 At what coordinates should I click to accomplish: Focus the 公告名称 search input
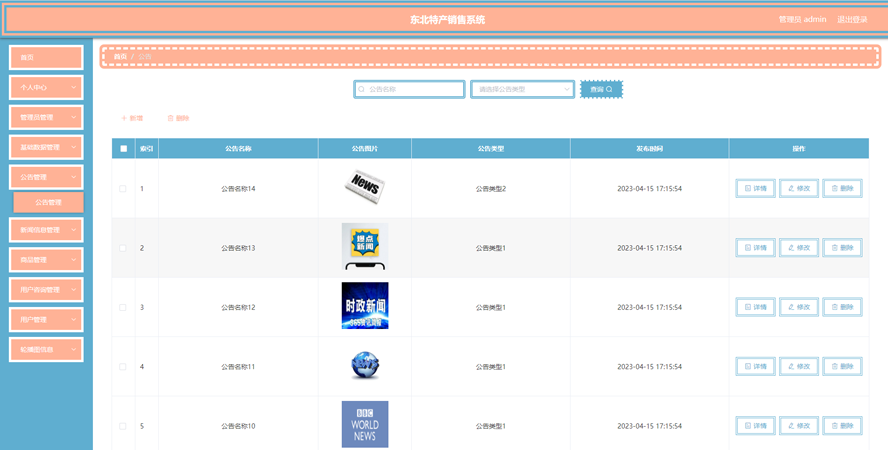(x=409, y=89)
